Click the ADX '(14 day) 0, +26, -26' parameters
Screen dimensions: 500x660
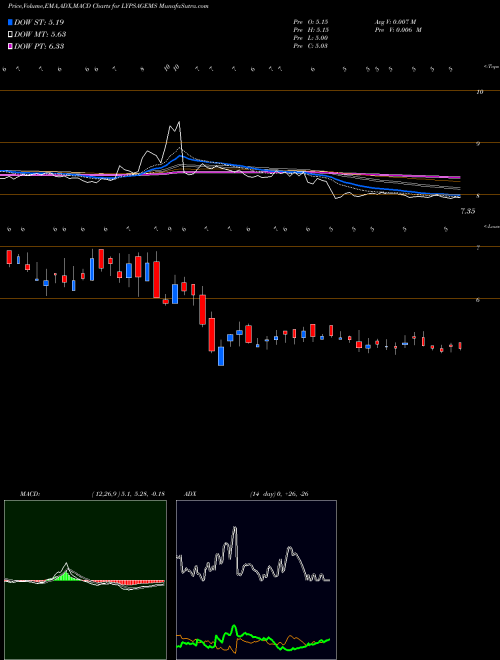279,494
